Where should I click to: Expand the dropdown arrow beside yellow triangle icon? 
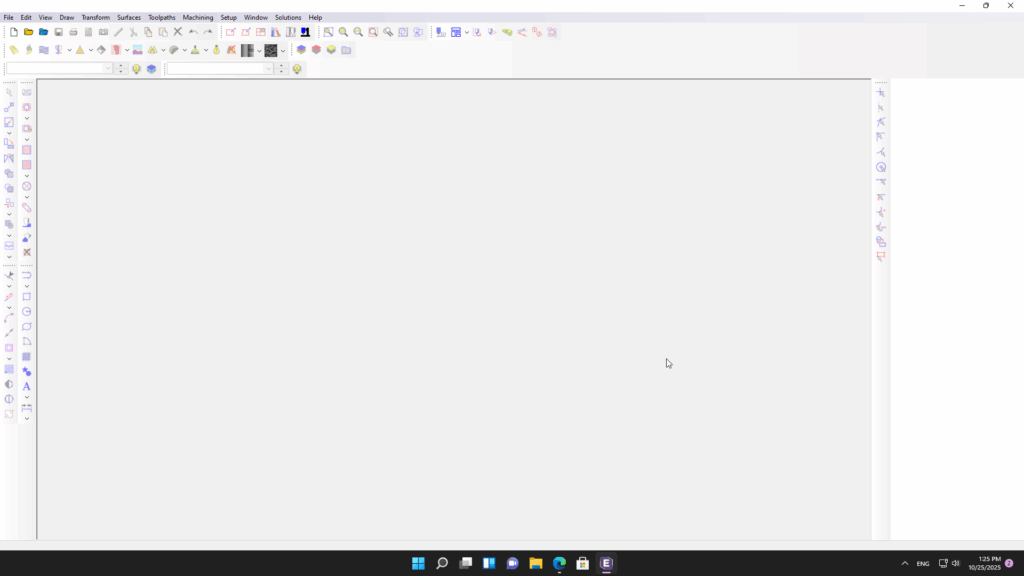pyautogui.click(x=90, y=50)
